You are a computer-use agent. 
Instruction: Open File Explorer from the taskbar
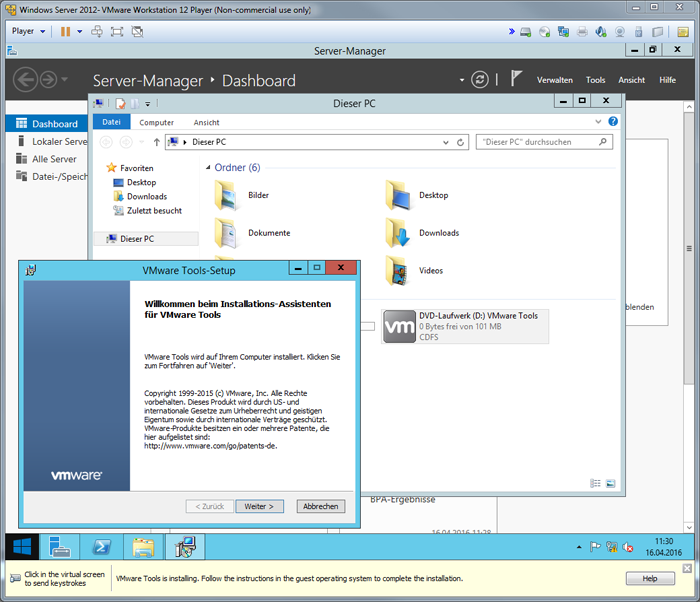(x=143, y=547)
